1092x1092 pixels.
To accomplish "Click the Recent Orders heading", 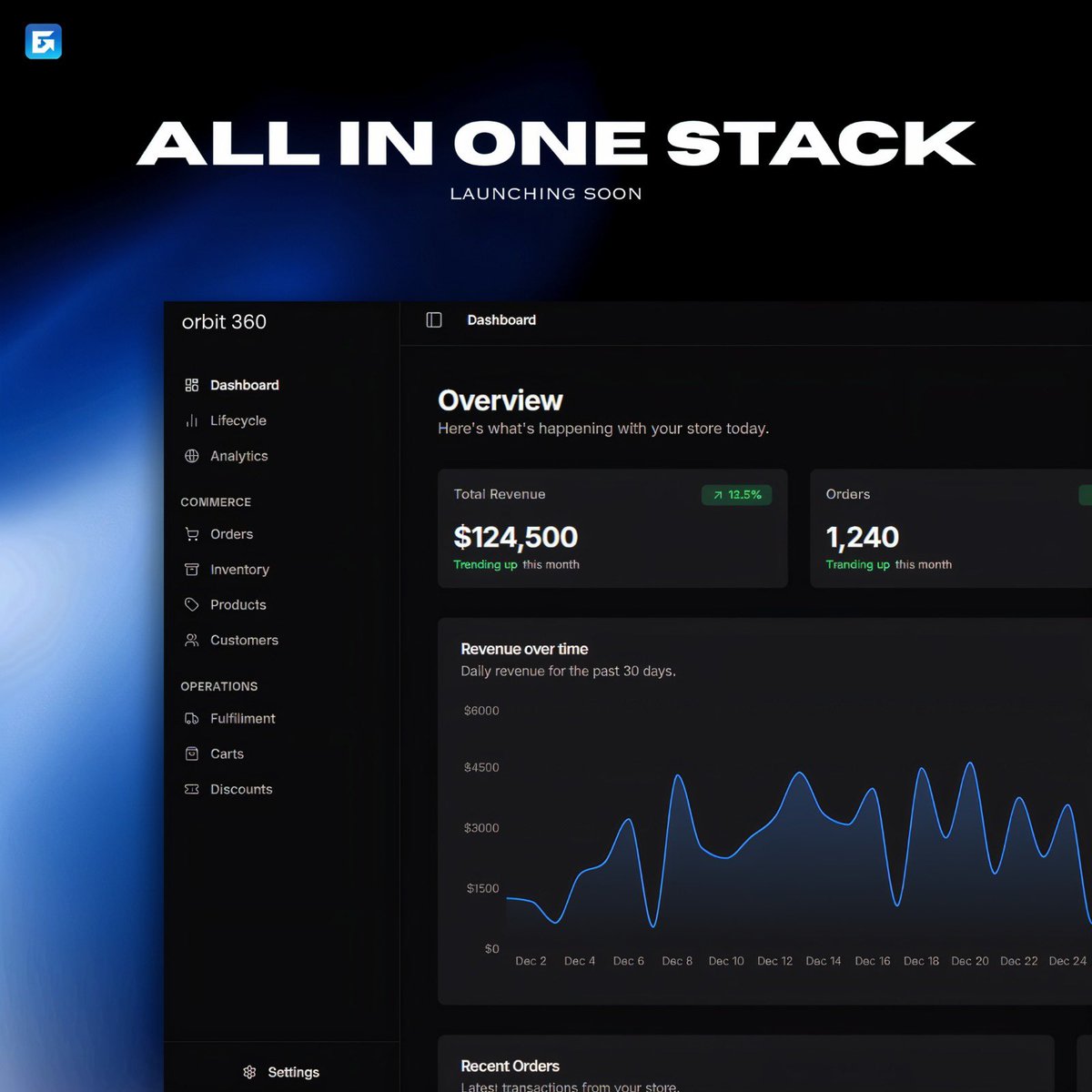I will click(510, 1066).
